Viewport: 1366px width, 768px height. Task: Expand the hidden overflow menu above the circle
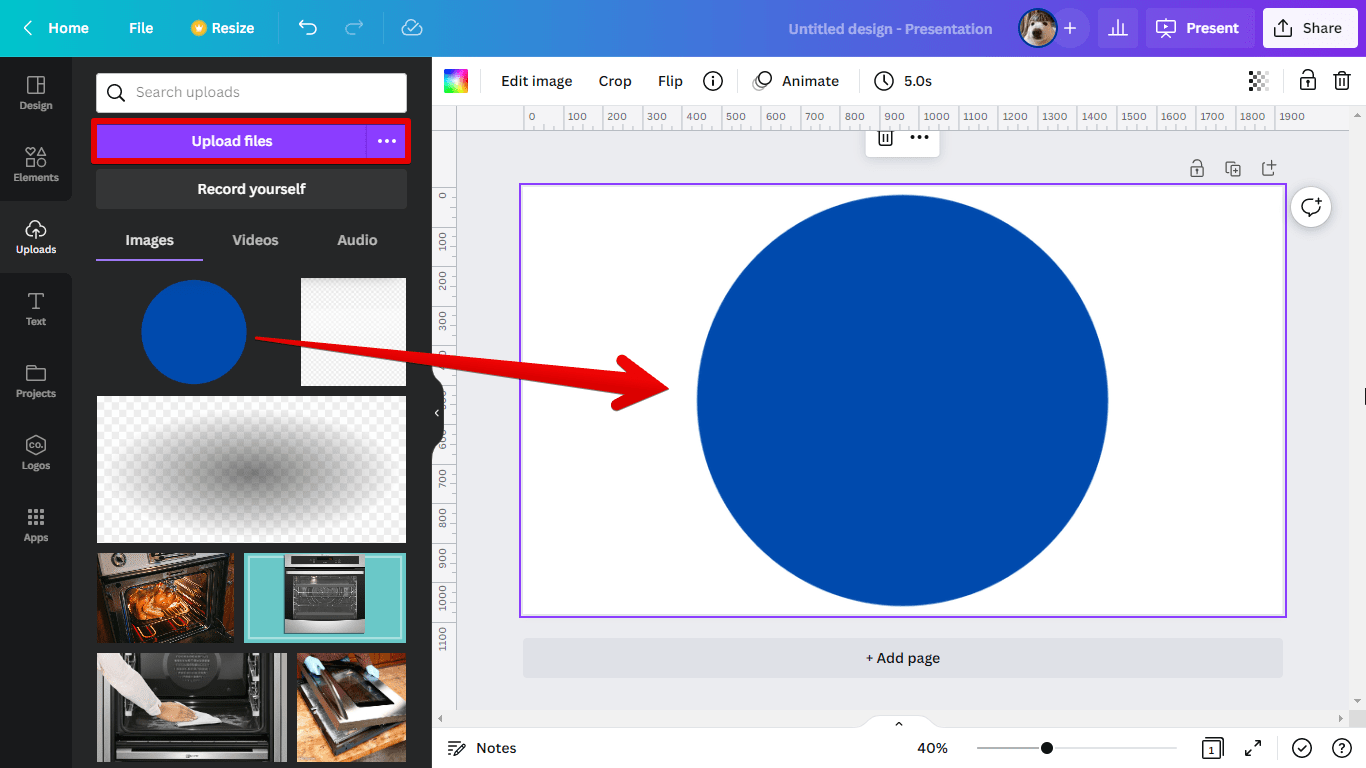919,138
